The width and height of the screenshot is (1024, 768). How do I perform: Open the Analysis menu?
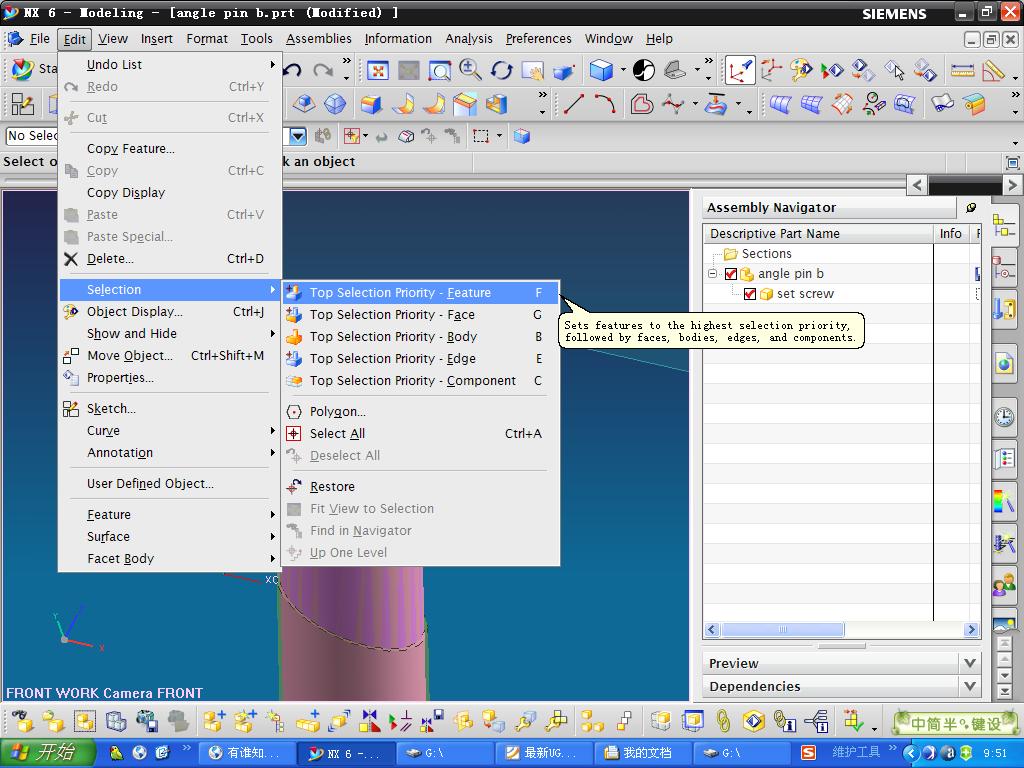click(469, 39)
